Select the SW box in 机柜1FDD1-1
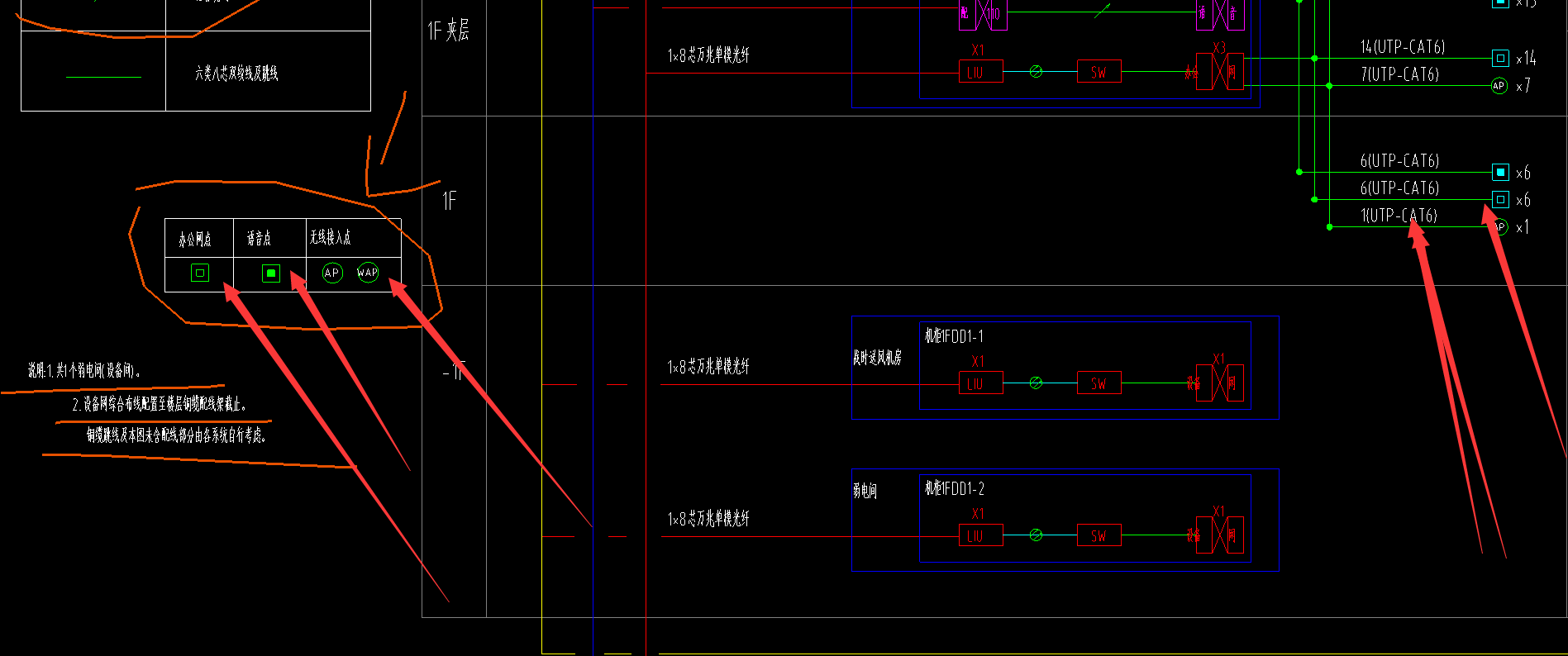Image resolution: width=1568 pixels, height=656 pixels. (1099, 383)
